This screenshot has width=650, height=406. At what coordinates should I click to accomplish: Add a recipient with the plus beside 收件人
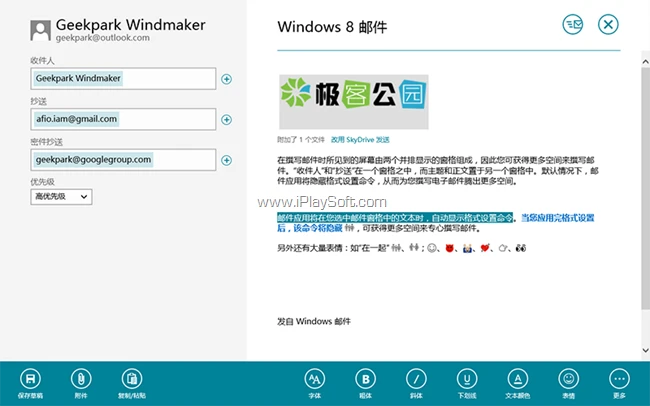click(226, 79)
